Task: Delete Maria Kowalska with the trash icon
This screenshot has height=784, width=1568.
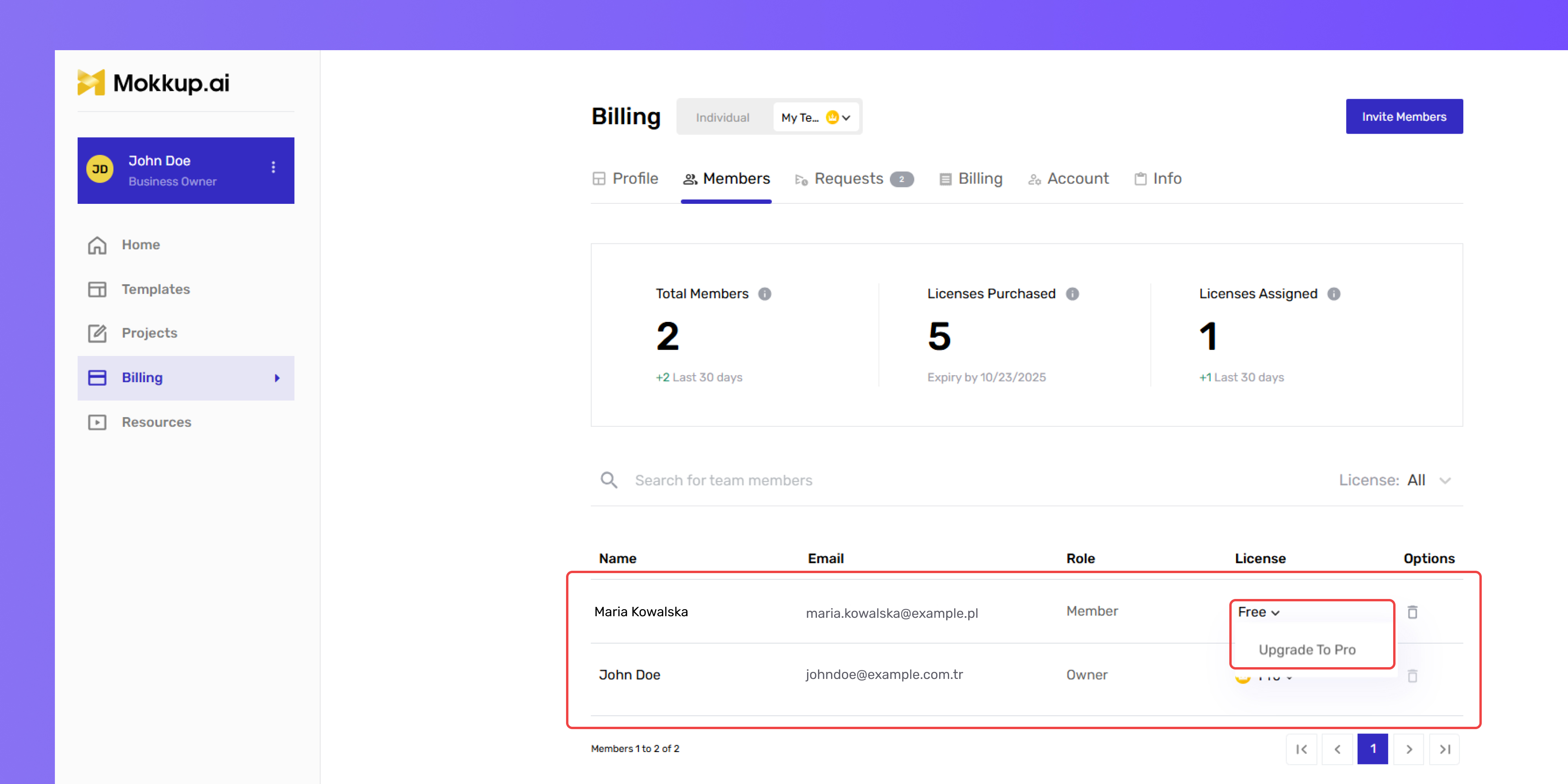Action: click(x=1413, y=612)
